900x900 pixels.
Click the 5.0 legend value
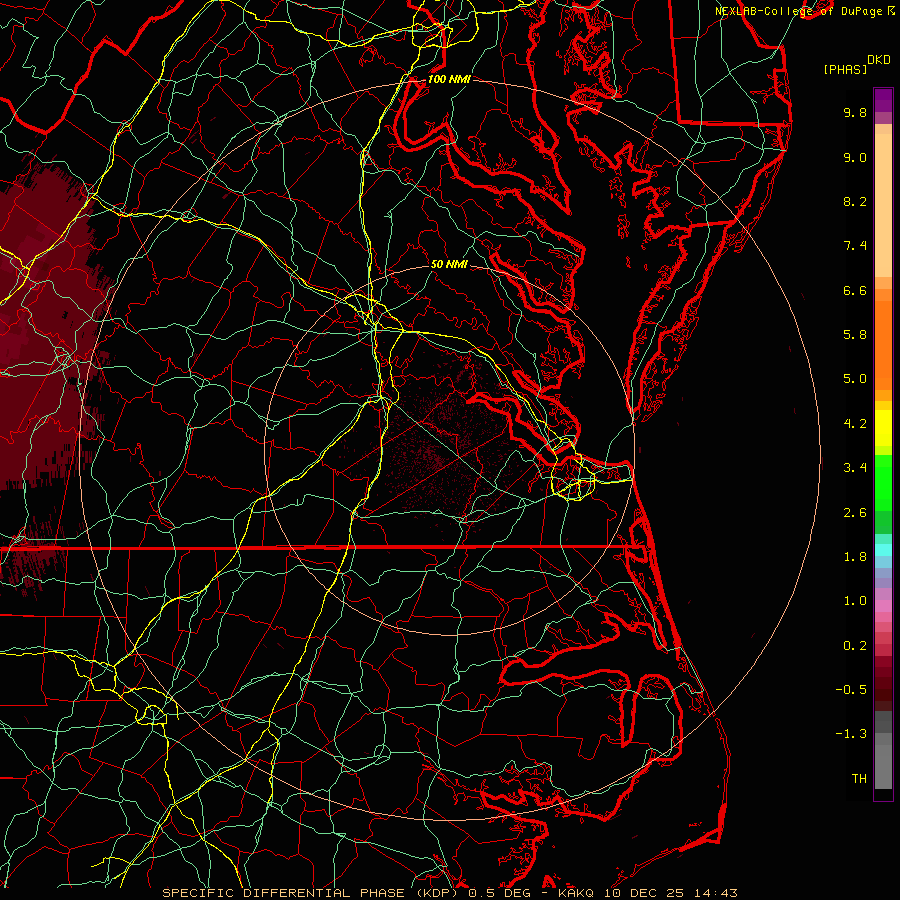pos(855,379)
